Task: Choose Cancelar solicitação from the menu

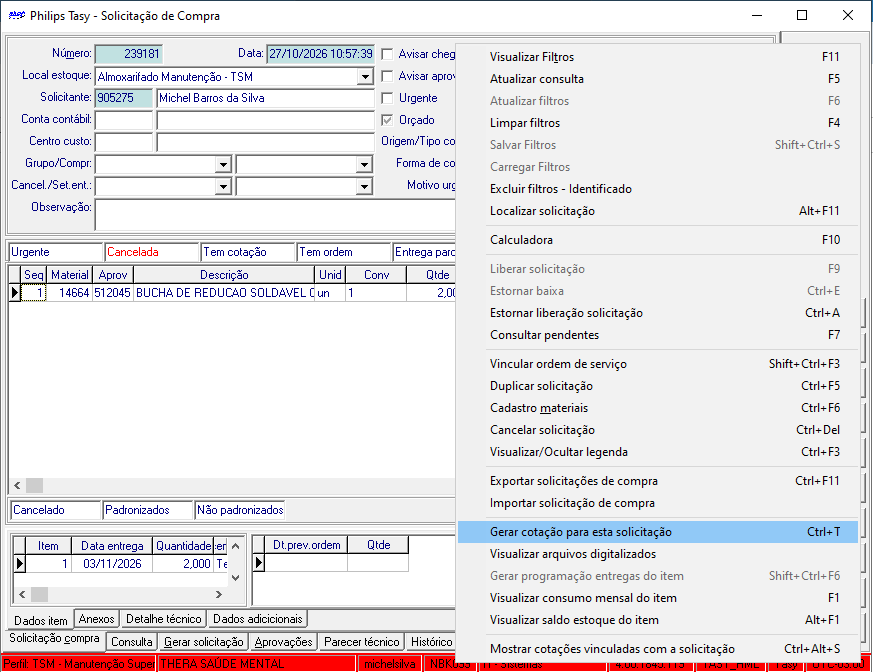Action: click(658, 430)
